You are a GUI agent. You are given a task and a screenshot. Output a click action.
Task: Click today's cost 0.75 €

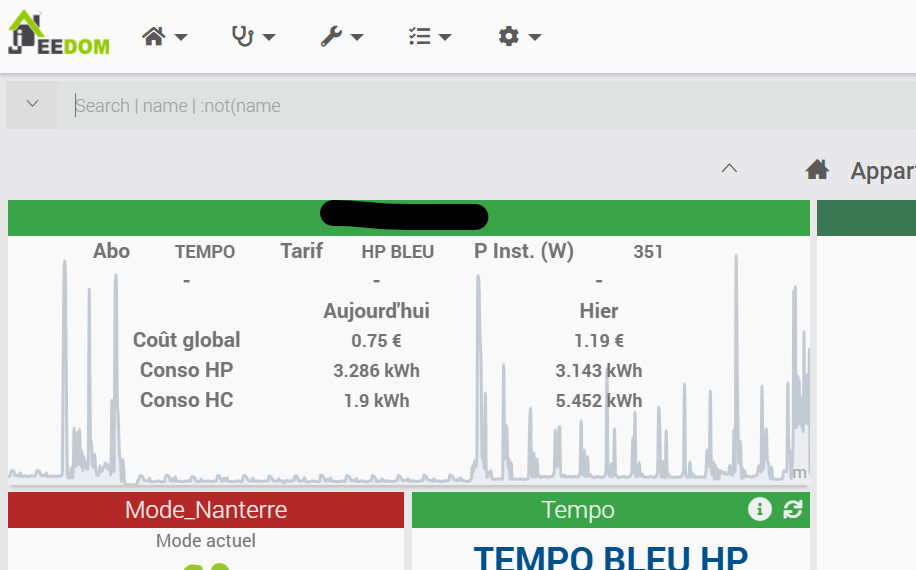click(x=376, y=341)
